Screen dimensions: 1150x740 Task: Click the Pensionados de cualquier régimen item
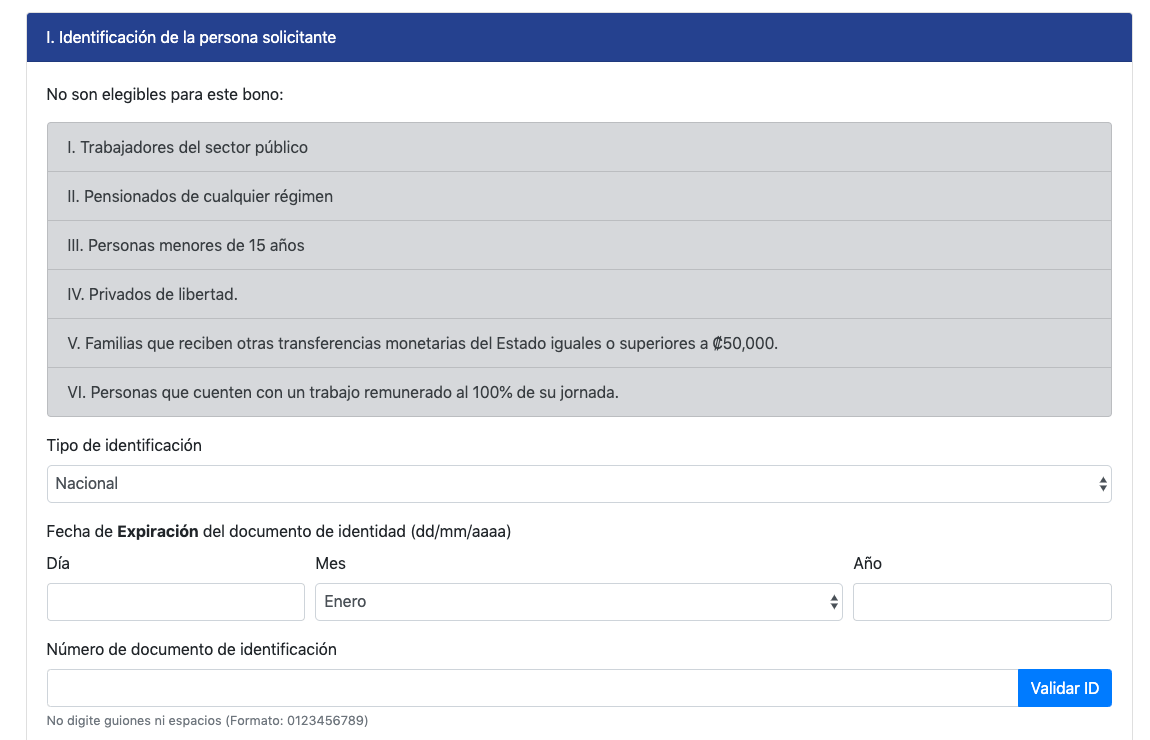(200, 197)
